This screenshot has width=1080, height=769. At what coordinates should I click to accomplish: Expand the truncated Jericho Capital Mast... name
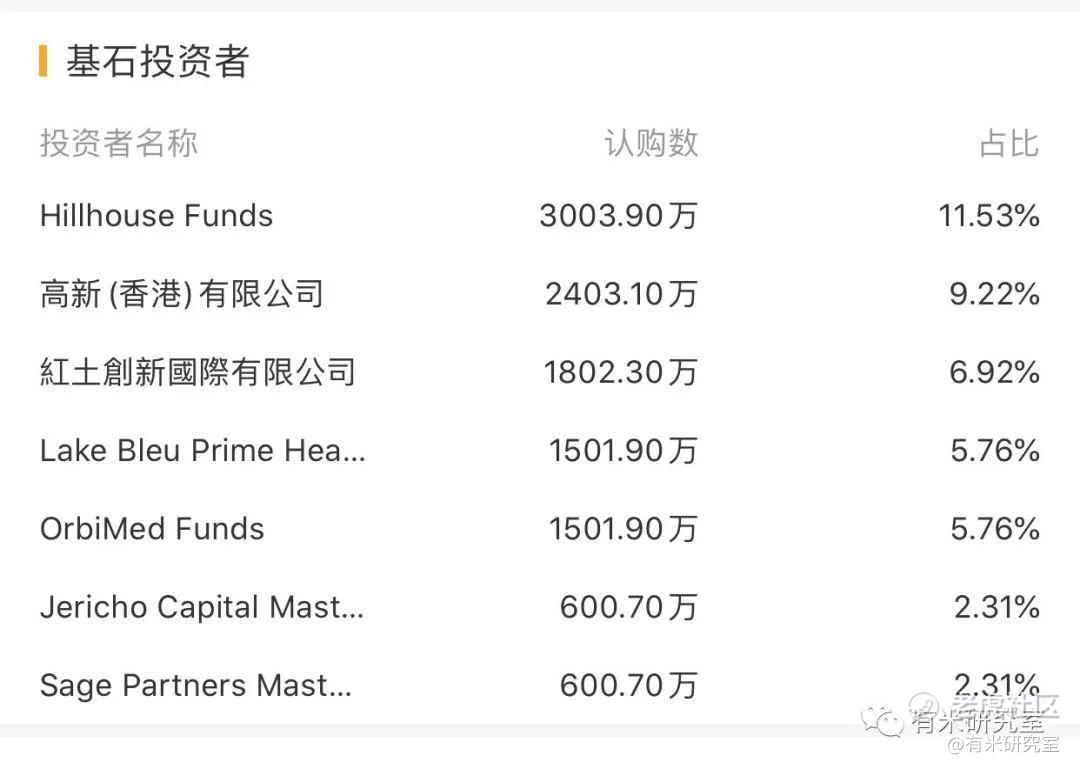coord(202,607)
